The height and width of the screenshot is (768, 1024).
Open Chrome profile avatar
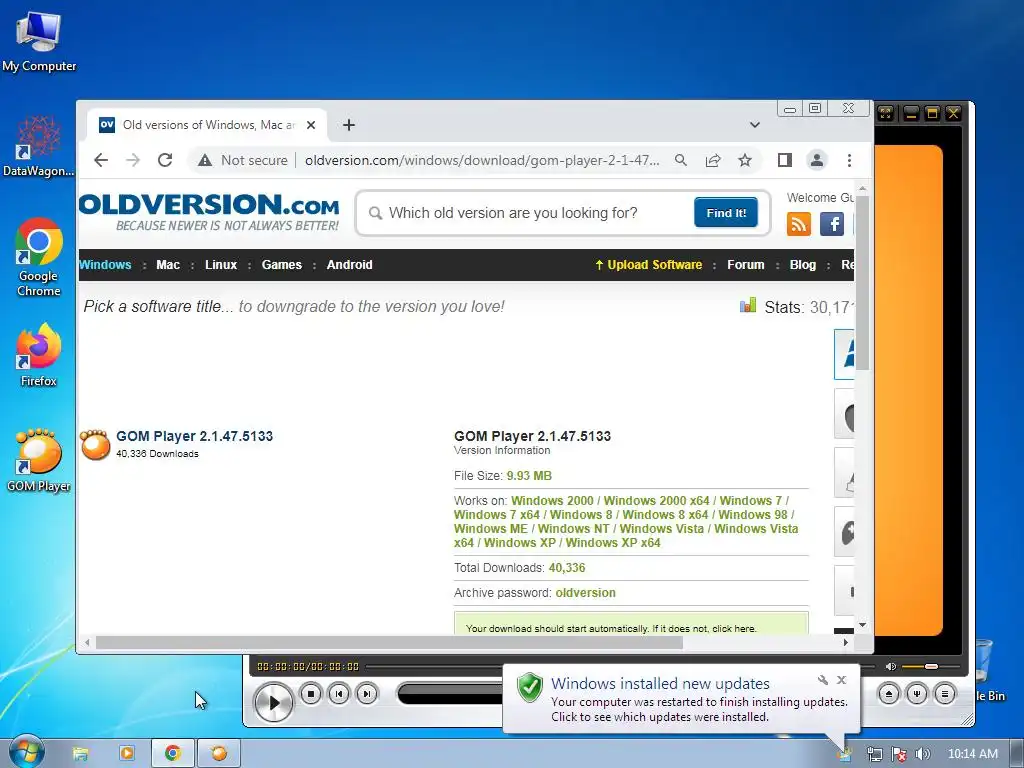pos(816,160)
